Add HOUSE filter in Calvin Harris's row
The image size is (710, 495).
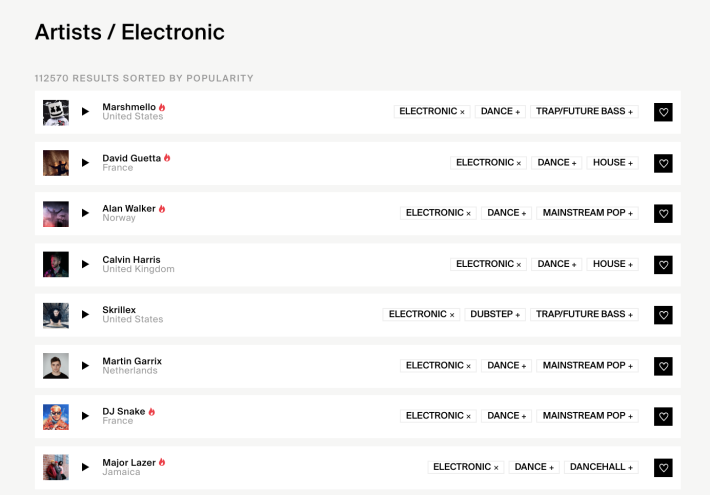[x=613, y=264]
